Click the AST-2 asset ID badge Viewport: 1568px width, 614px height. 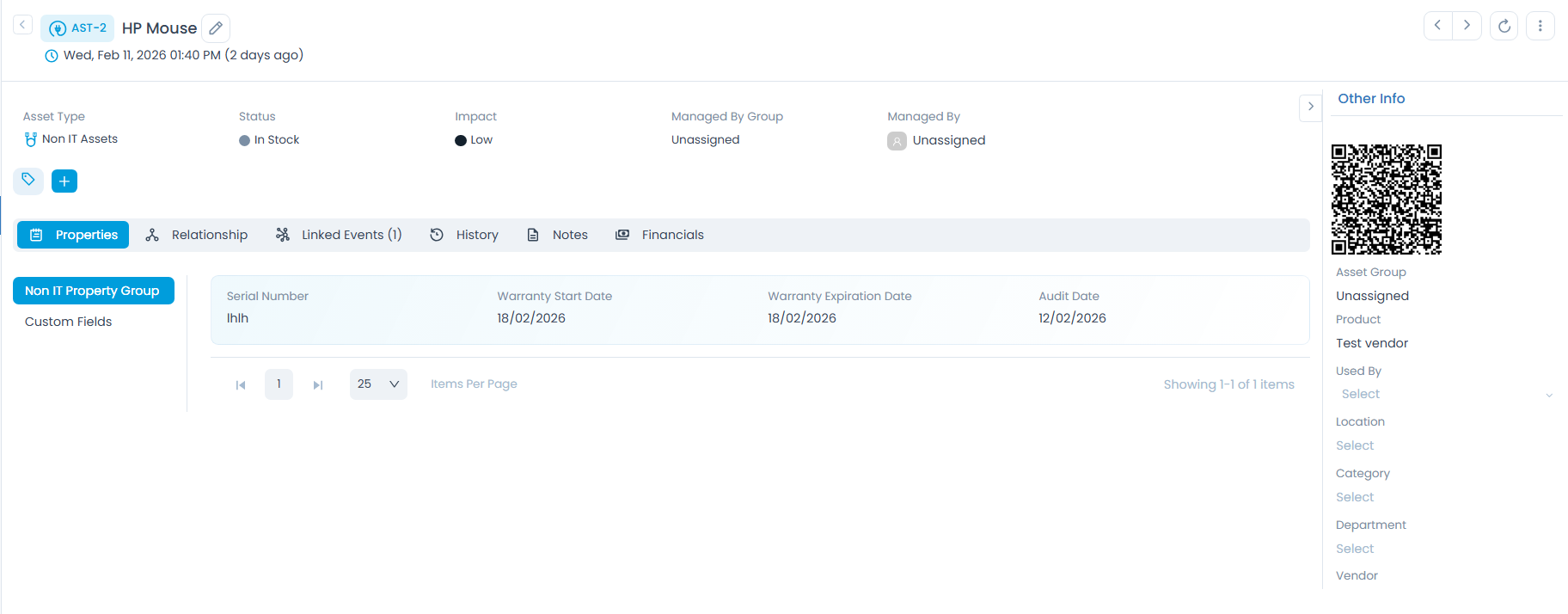click(77, 28)
